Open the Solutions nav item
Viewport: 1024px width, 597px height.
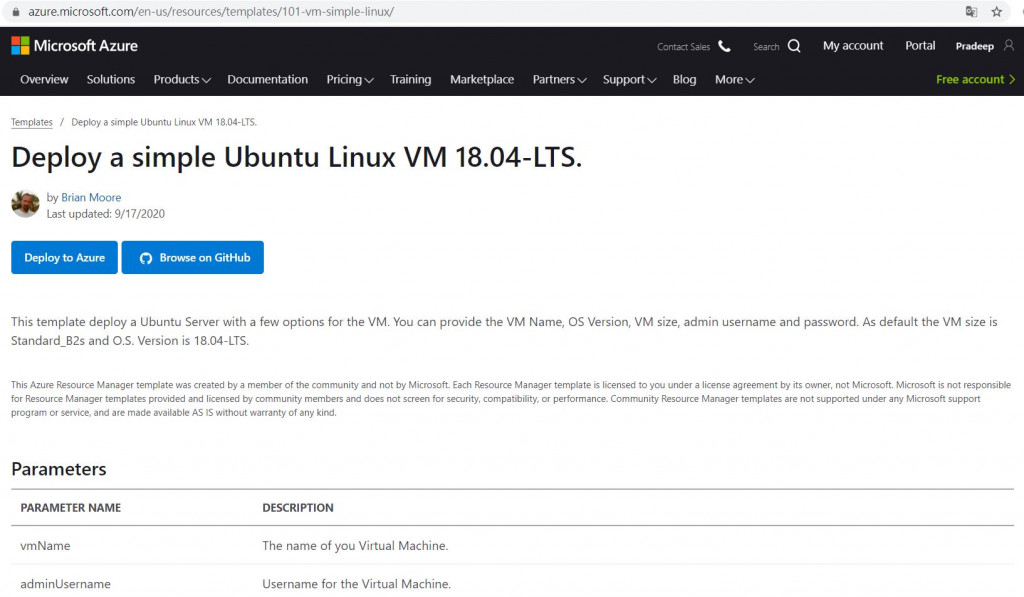pos(111,80)
